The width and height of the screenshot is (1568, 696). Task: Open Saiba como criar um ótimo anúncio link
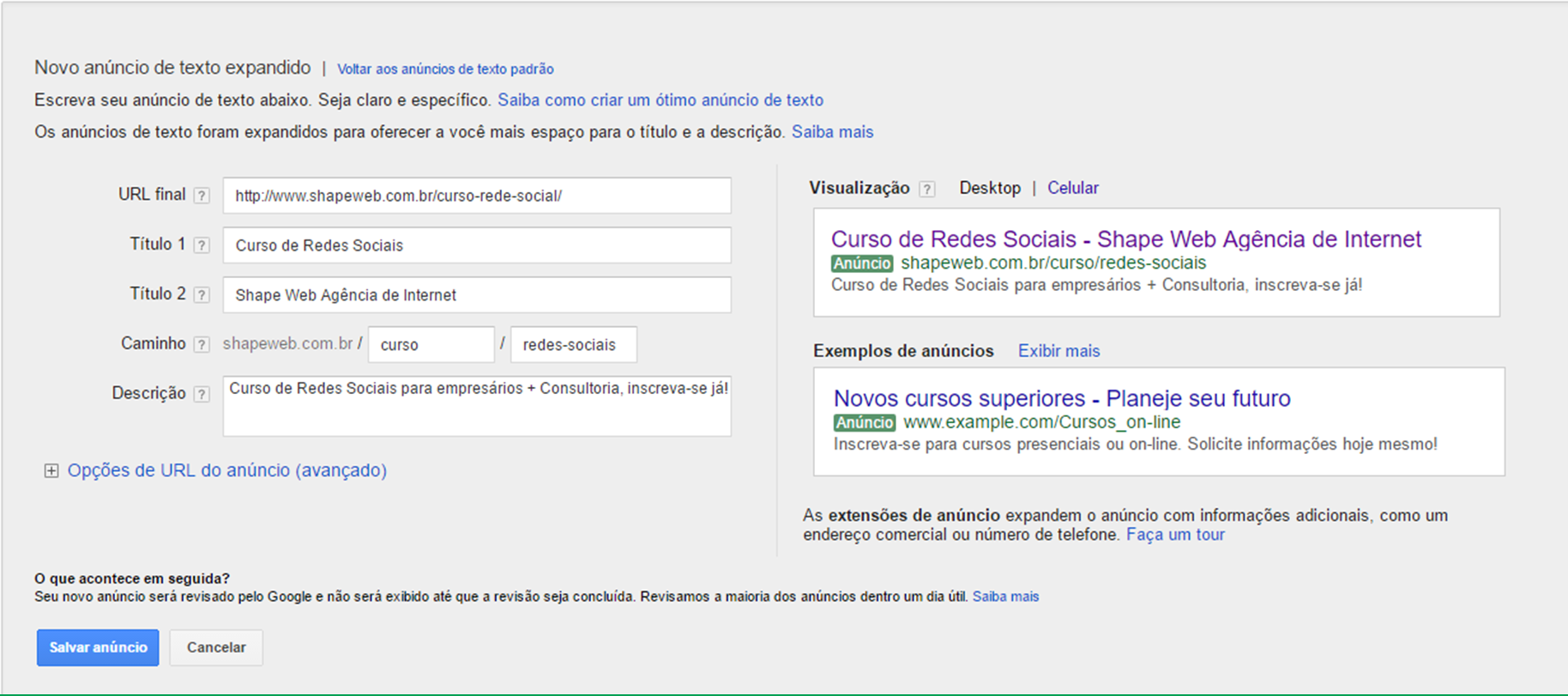click(660, 100)
